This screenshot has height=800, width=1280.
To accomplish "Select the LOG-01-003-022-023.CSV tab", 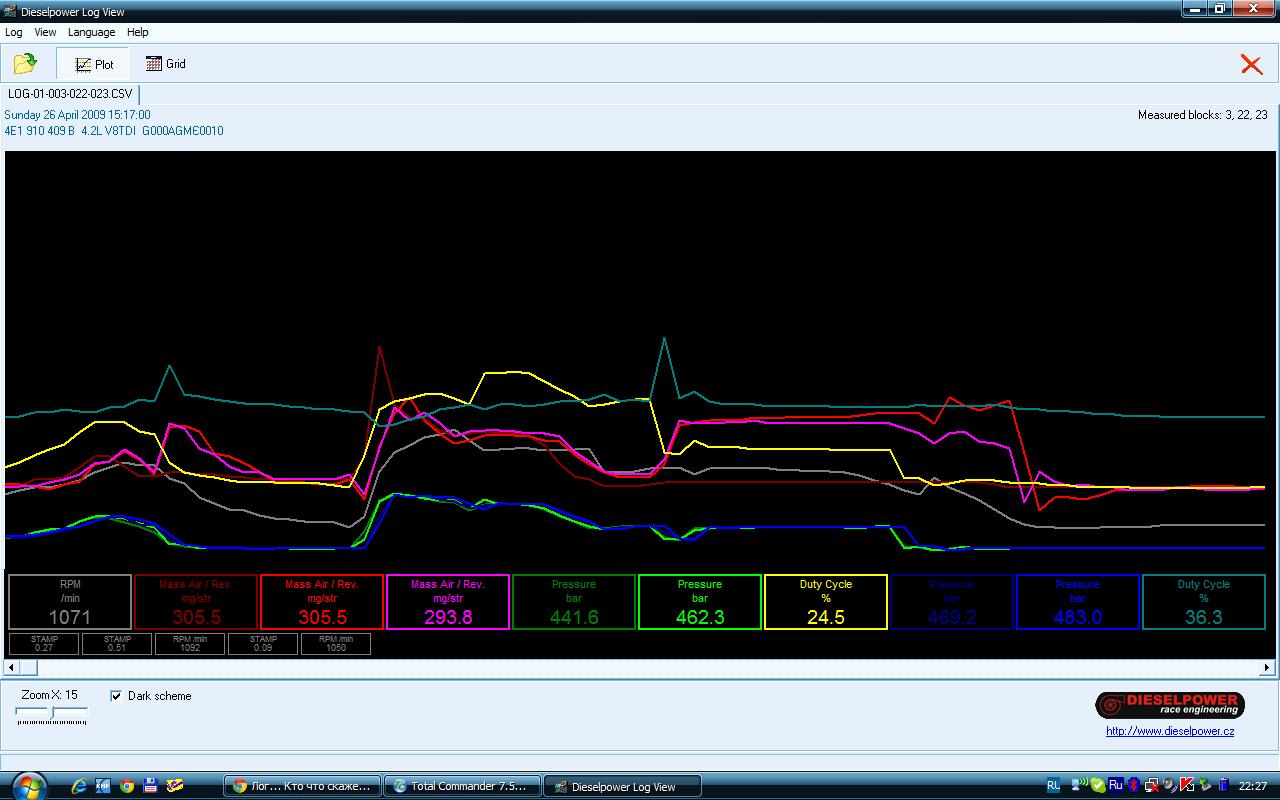I will click(70, 94).
